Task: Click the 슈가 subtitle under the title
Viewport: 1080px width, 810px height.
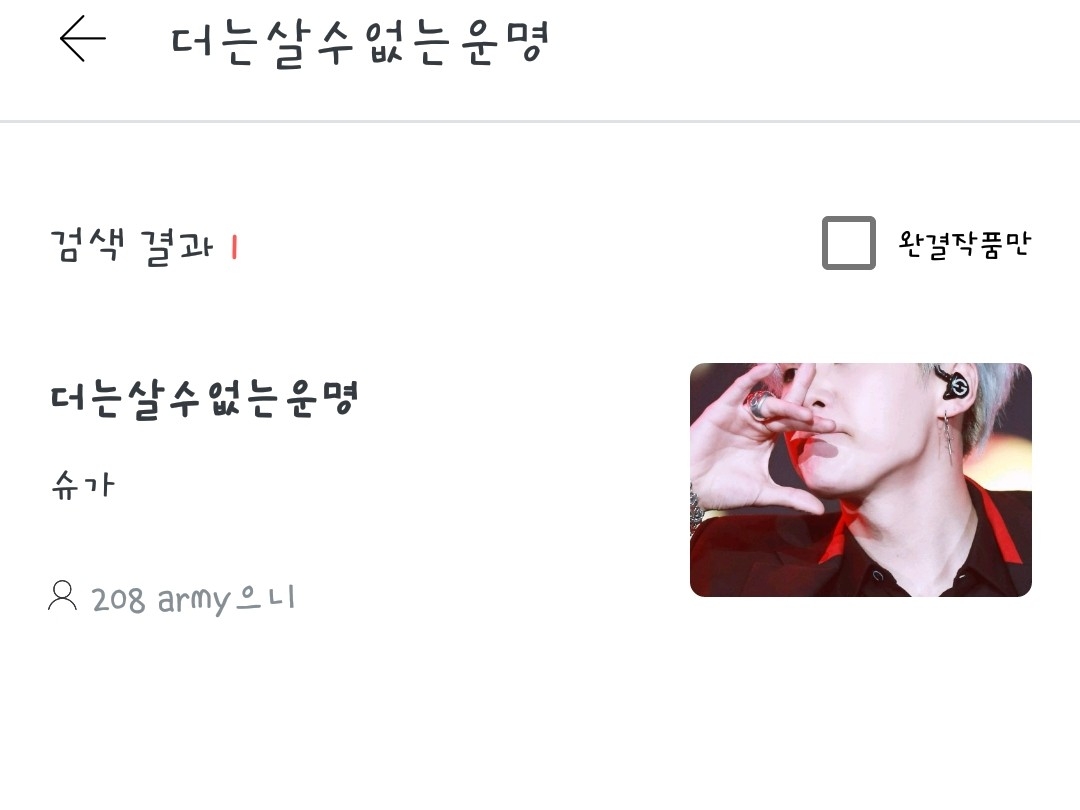Action: pyautogui.click(x=83, y=484)
